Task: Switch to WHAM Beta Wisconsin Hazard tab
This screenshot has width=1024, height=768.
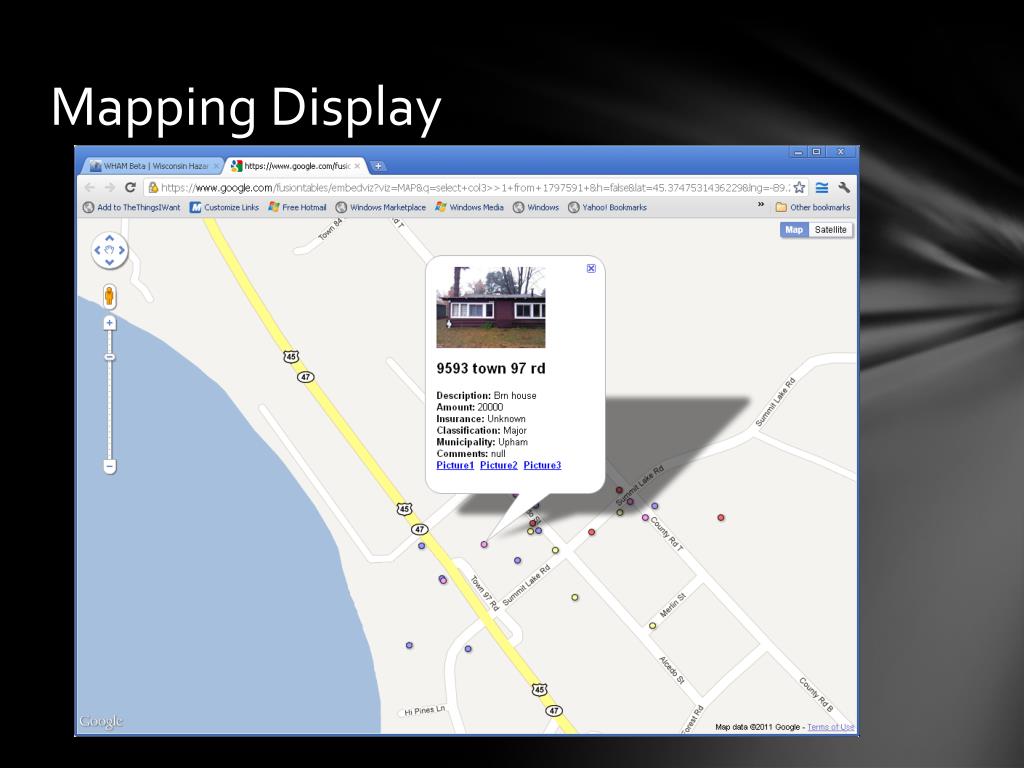Action: [155, 166]
